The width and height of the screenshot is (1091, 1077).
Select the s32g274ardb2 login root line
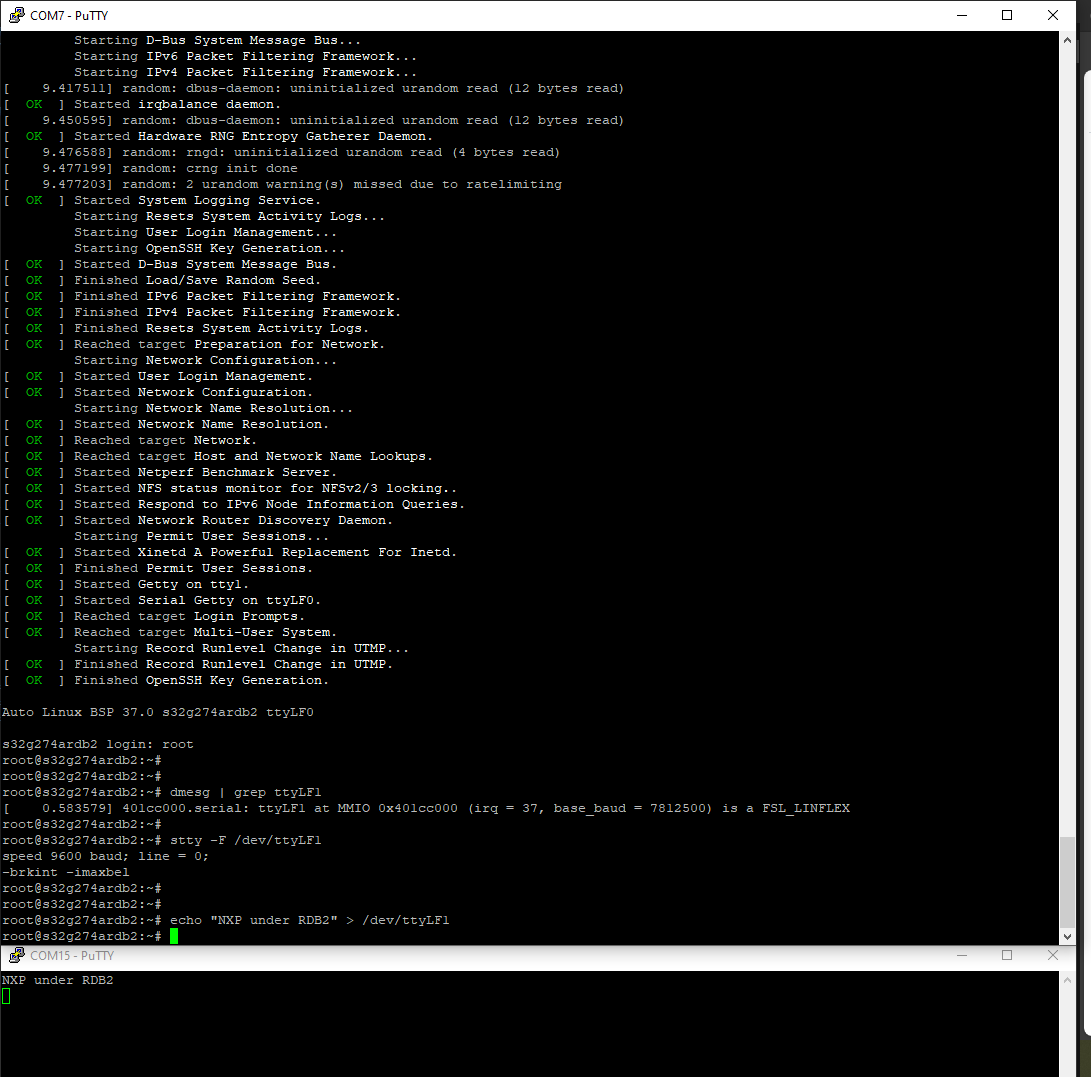pos(95,744)
